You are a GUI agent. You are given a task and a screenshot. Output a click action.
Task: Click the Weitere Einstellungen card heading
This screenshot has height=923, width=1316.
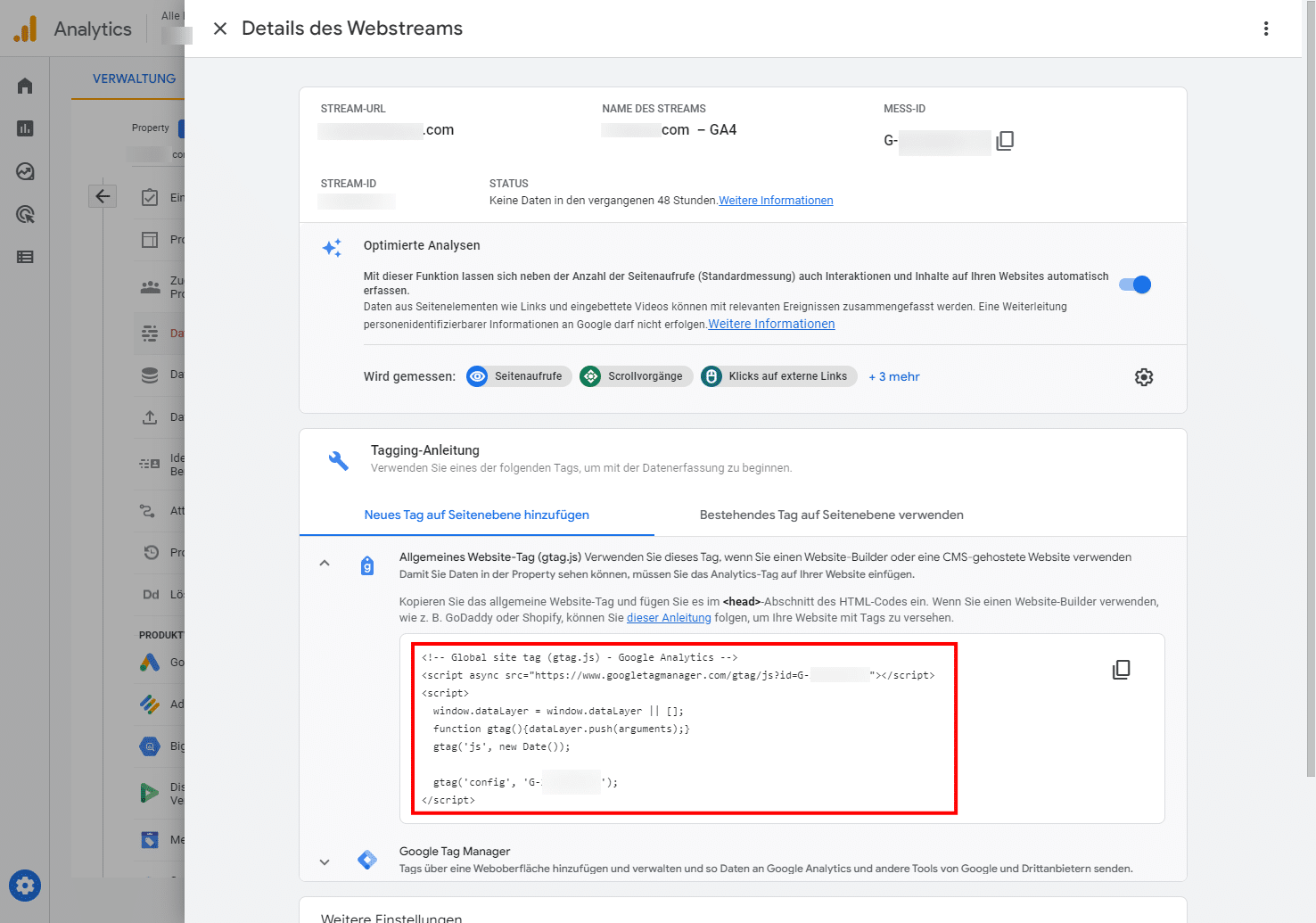[x=391, y=917]
